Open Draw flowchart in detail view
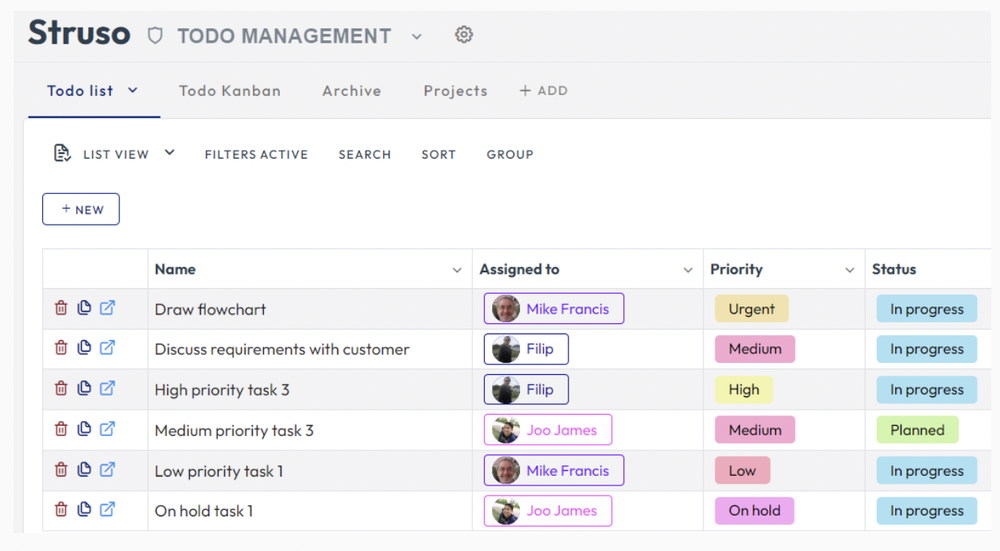The height and width of the screenshot is (551, 1000). pyautogui.click(x=107, y=307)
